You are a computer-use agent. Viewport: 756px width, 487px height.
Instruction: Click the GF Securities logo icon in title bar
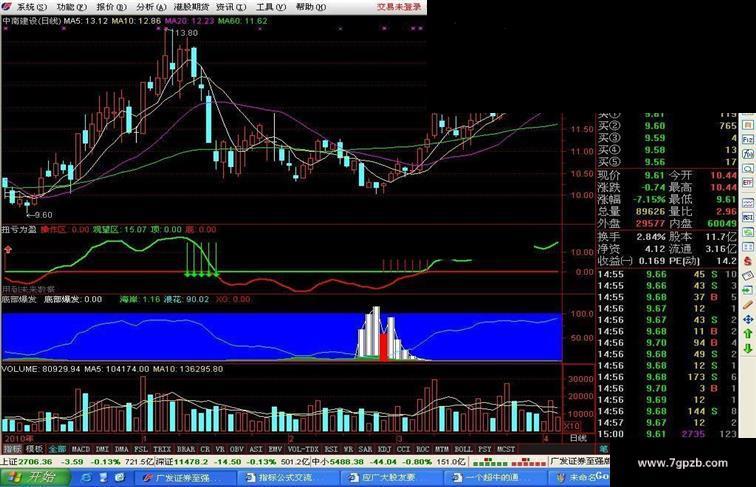(x=7, y=7)
